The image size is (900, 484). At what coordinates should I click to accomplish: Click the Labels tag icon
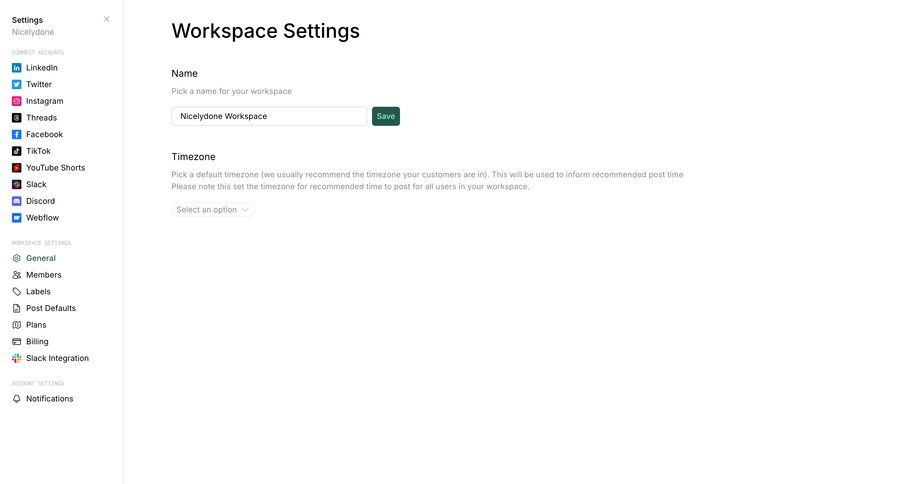(x=17, y=292)
